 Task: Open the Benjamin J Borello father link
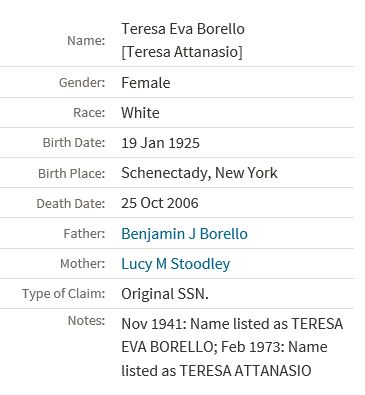pos(184,234)
